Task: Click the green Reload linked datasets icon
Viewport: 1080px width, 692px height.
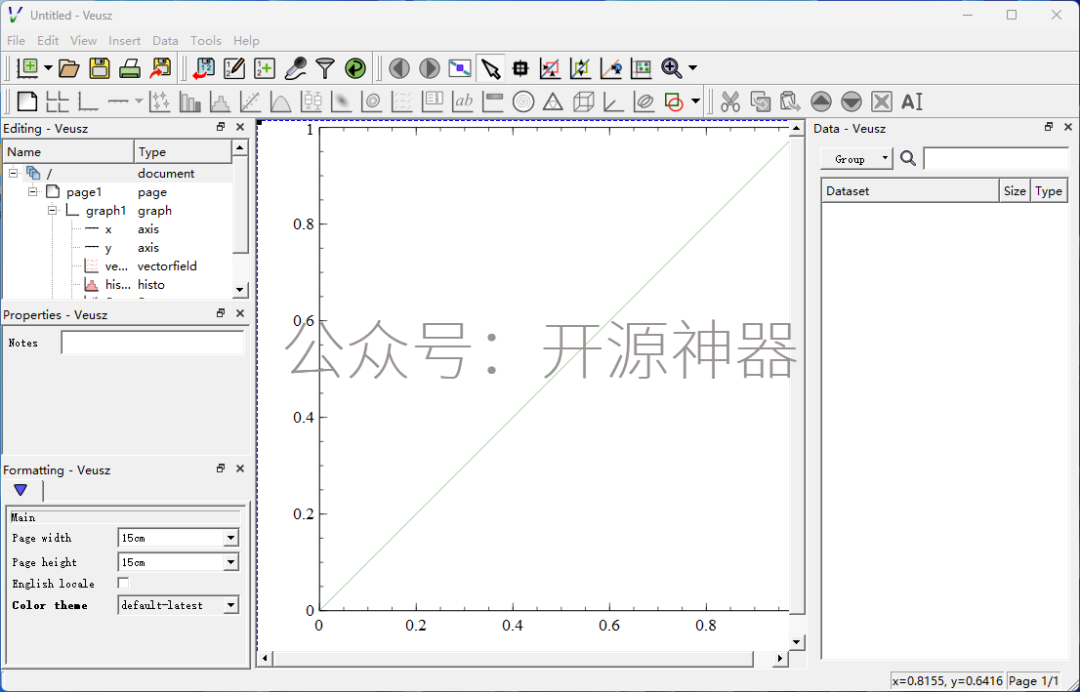Action: 355,67
